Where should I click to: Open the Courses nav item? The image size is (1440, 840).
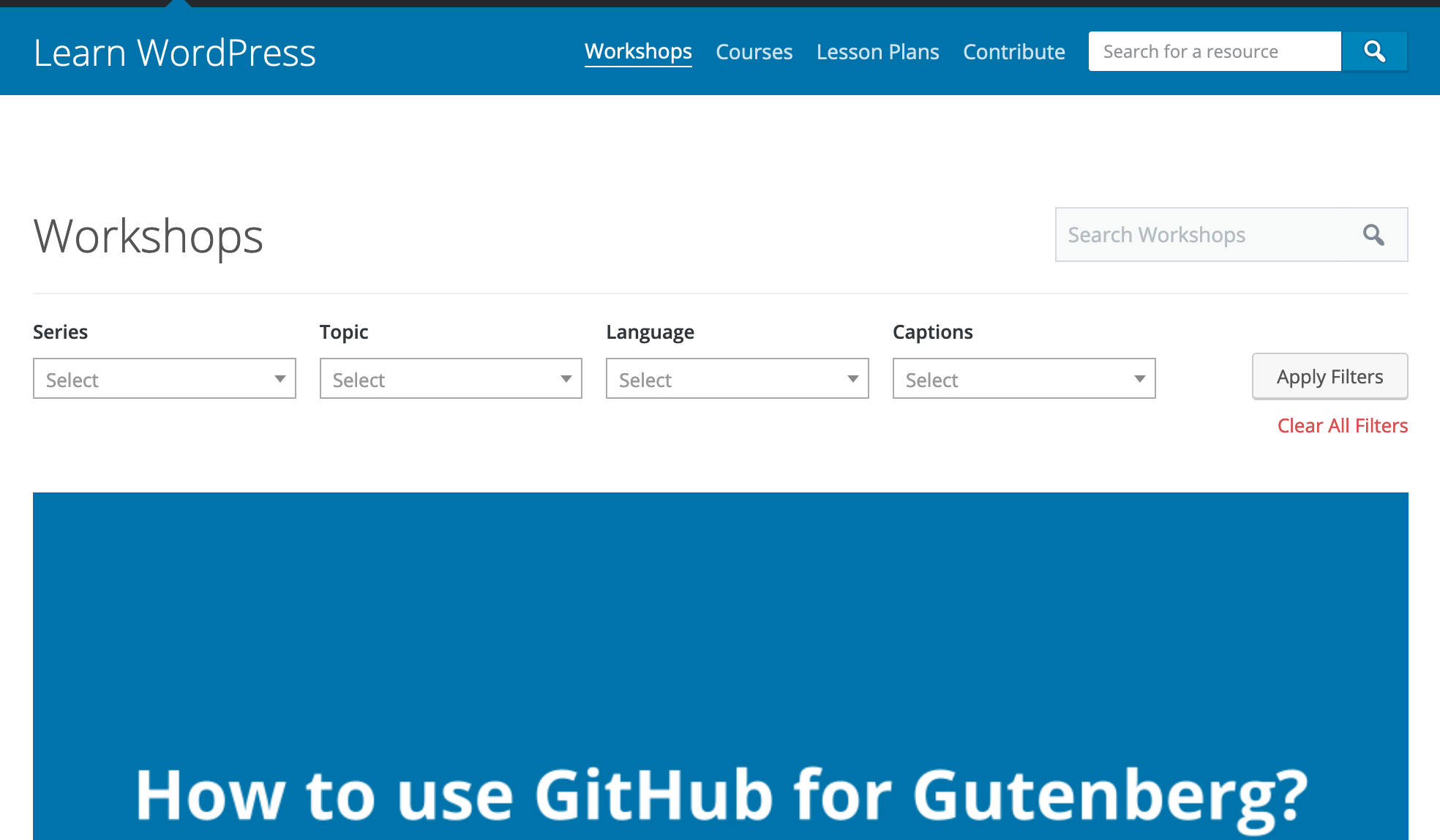(x=754, y=52)
